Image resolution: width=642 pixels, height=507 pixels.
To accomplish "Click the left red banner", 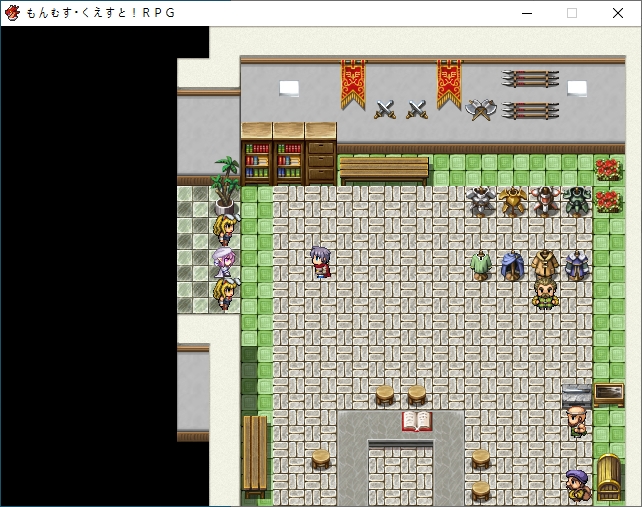I will click(x=353, y=85).
